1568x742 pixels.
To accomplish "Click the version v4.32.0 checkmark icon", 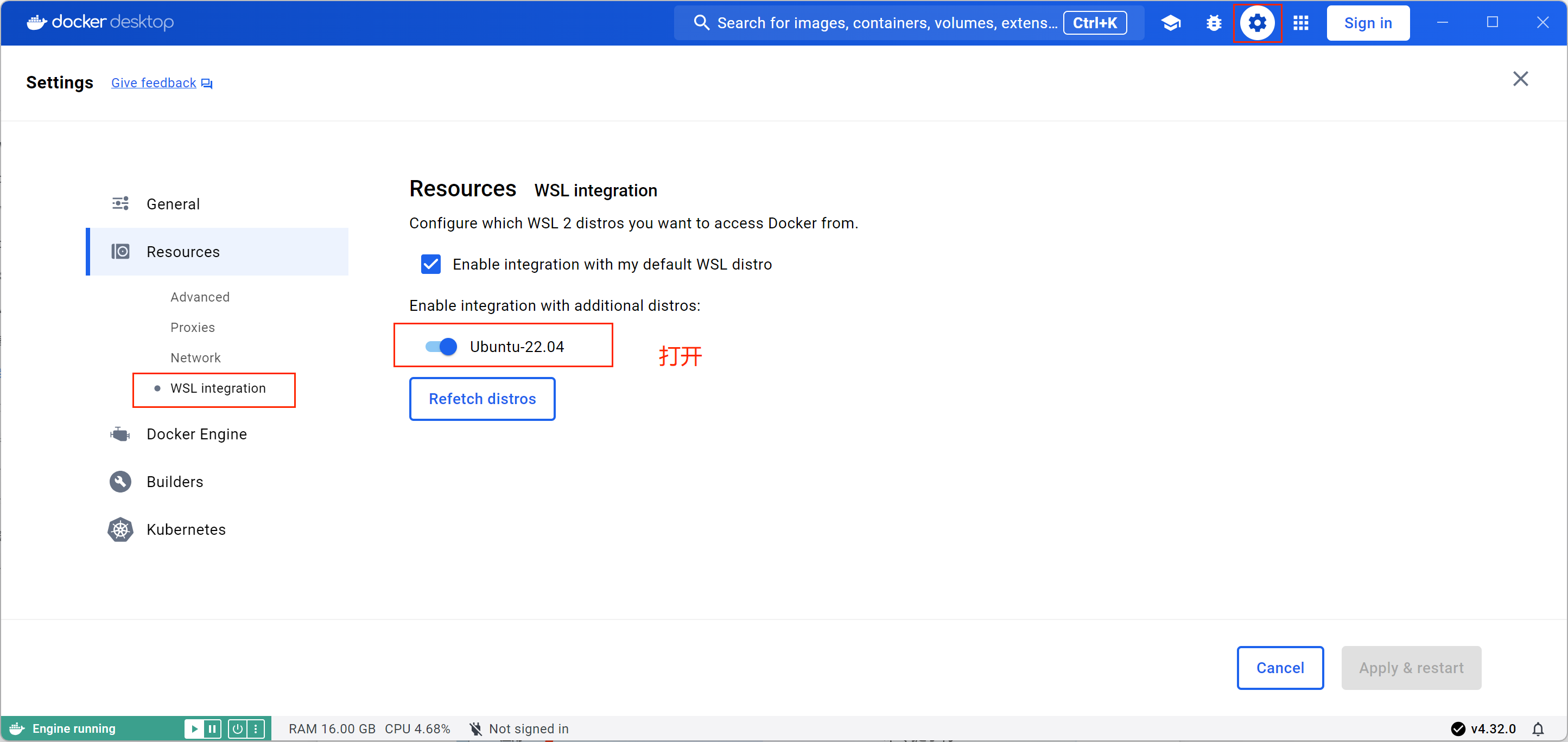I will pos(1458,728).
